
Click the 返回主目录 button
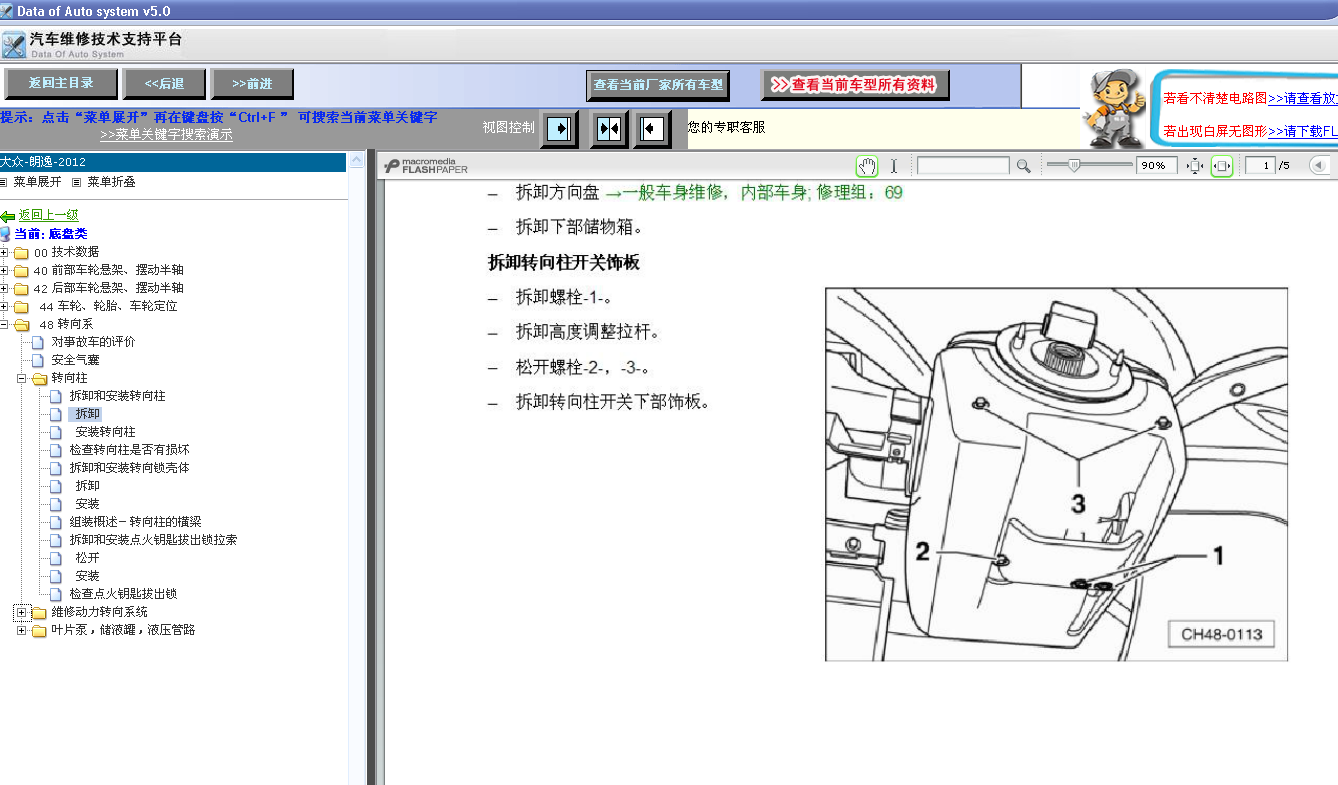tap(61, 84)
